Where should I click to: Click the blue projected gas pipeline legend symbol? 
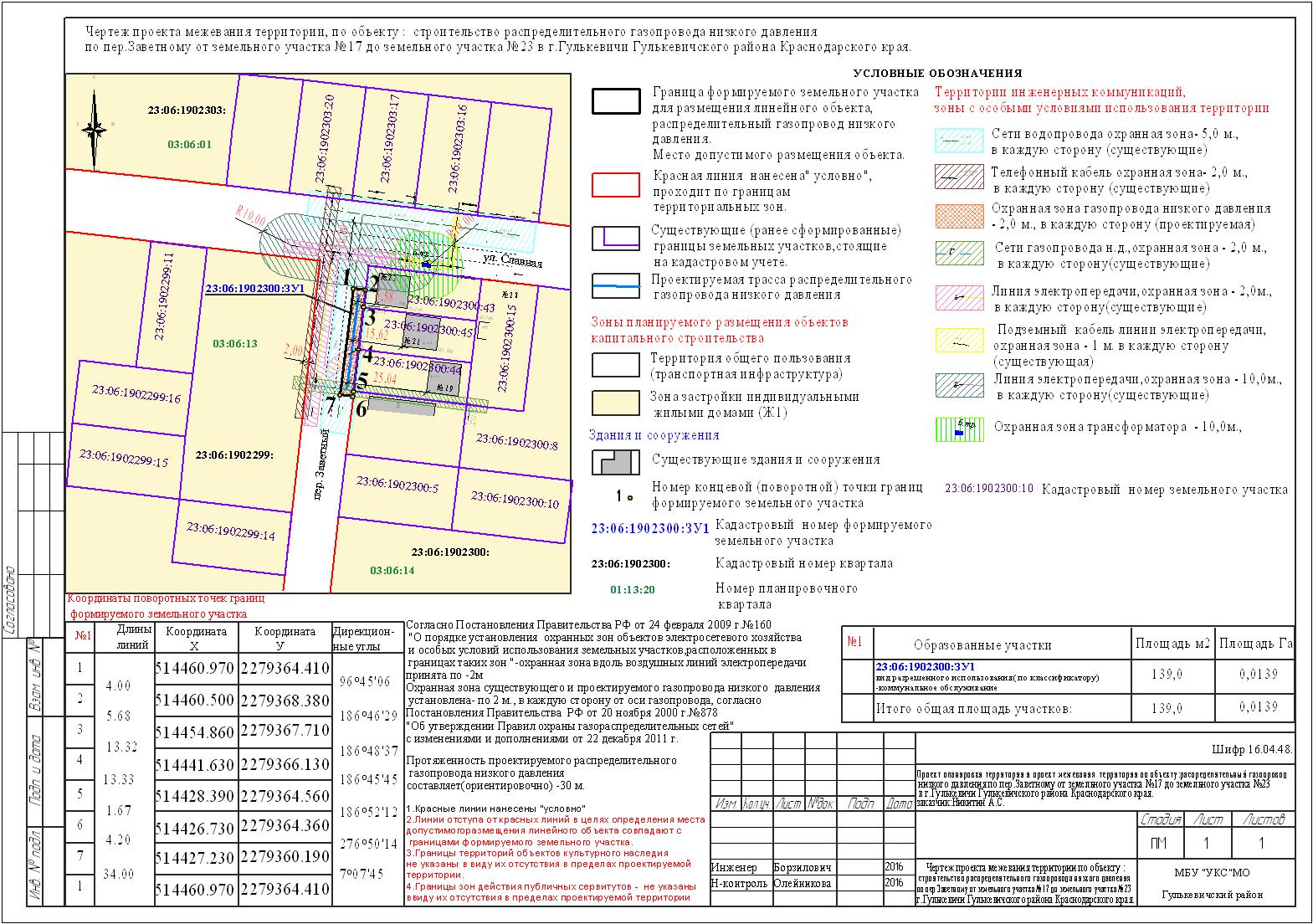coord(616,286)
